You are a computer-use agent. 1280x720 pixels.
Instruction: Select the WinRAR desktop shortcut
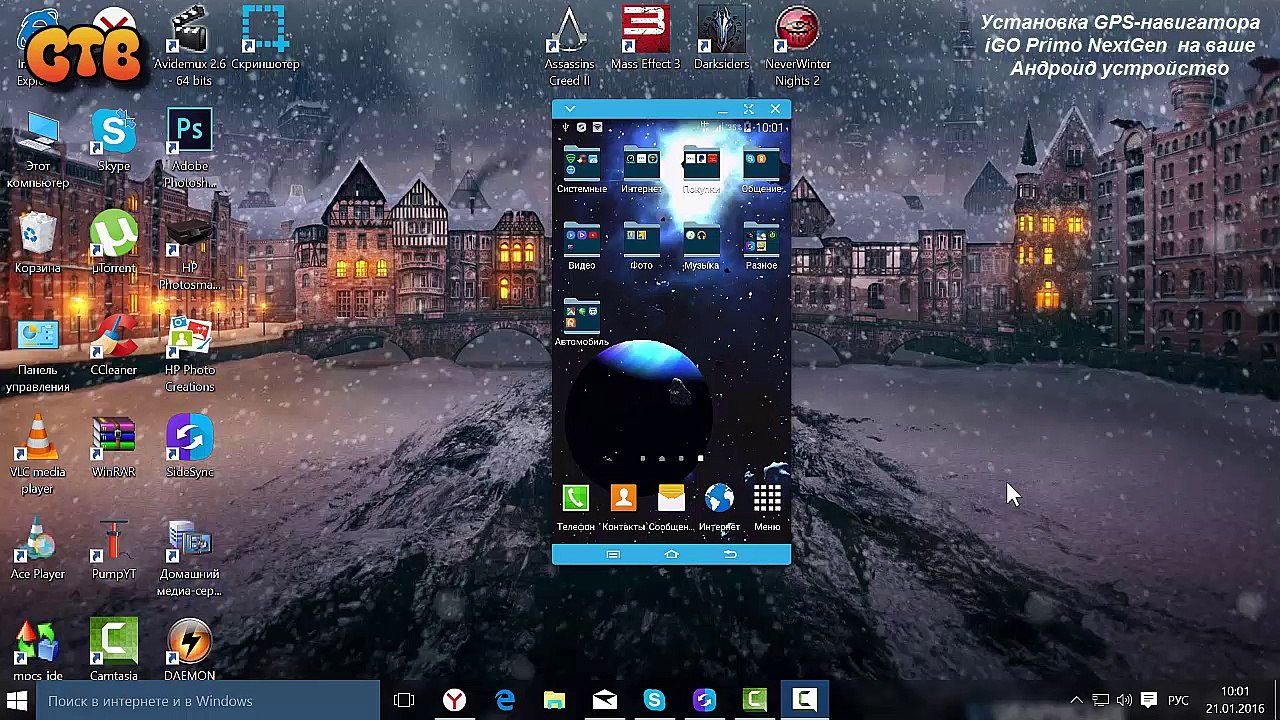[x=114, y=448]
